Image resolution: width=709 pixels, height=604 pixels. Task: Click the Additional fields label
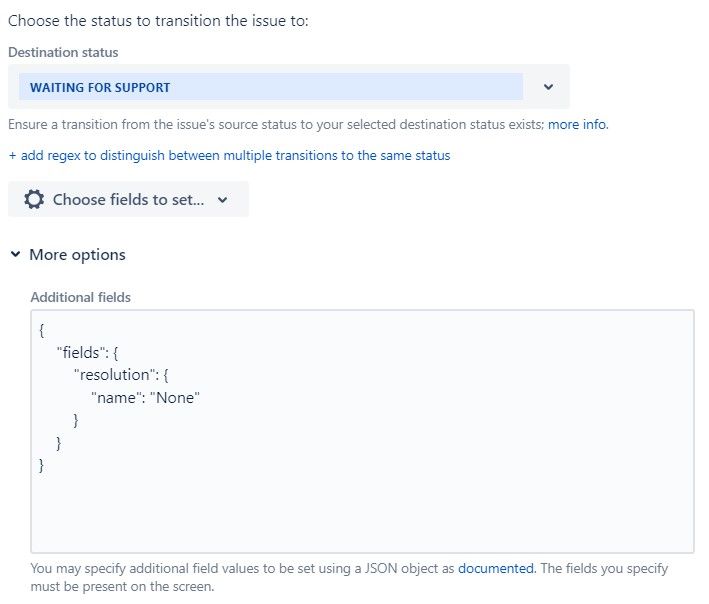[80, 297]
